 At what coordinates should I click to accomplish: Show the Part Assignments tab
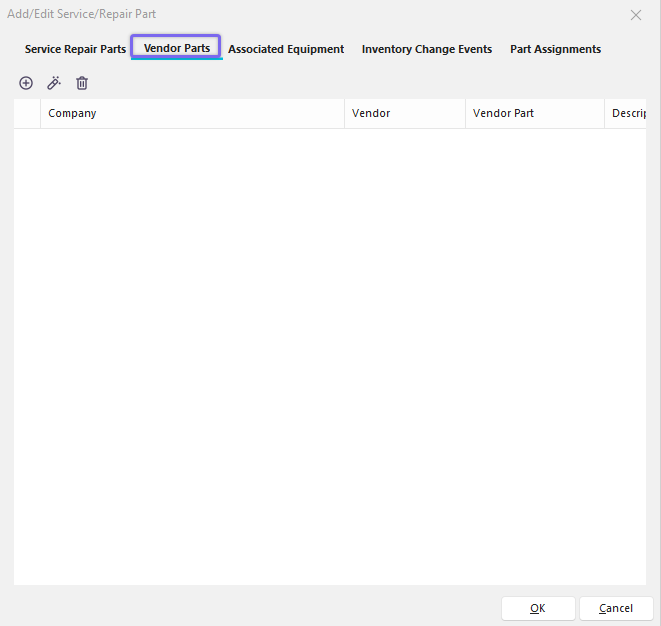tap(555, 49)
